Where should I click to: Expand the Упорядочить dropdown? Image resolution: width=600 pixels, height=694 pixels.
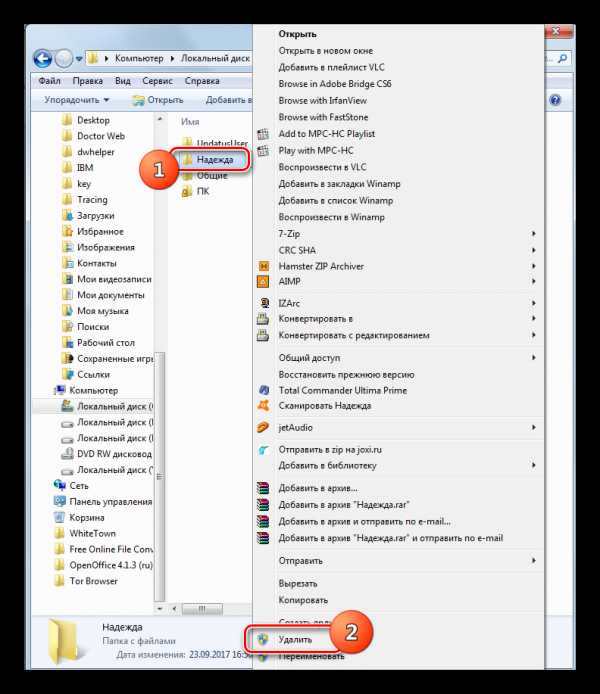(x=77, y=100)
